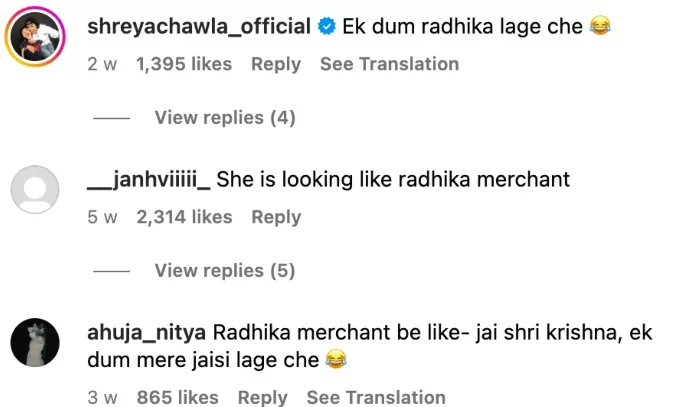Click the blue verified badge
This screenshot has width=700, height=407.
coord(327,26)
